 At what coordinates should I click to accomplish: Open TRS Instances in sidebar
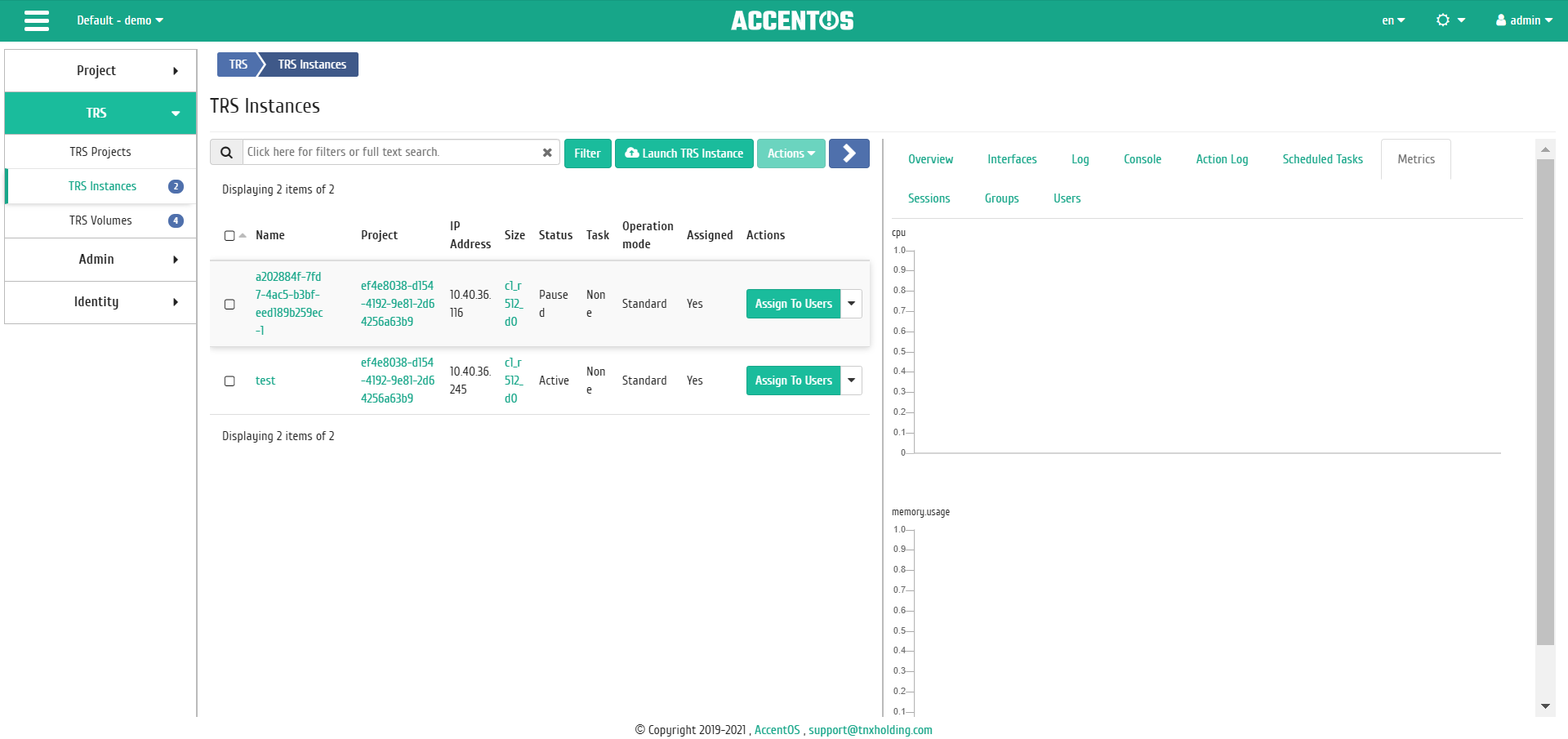tap(102, 186)
